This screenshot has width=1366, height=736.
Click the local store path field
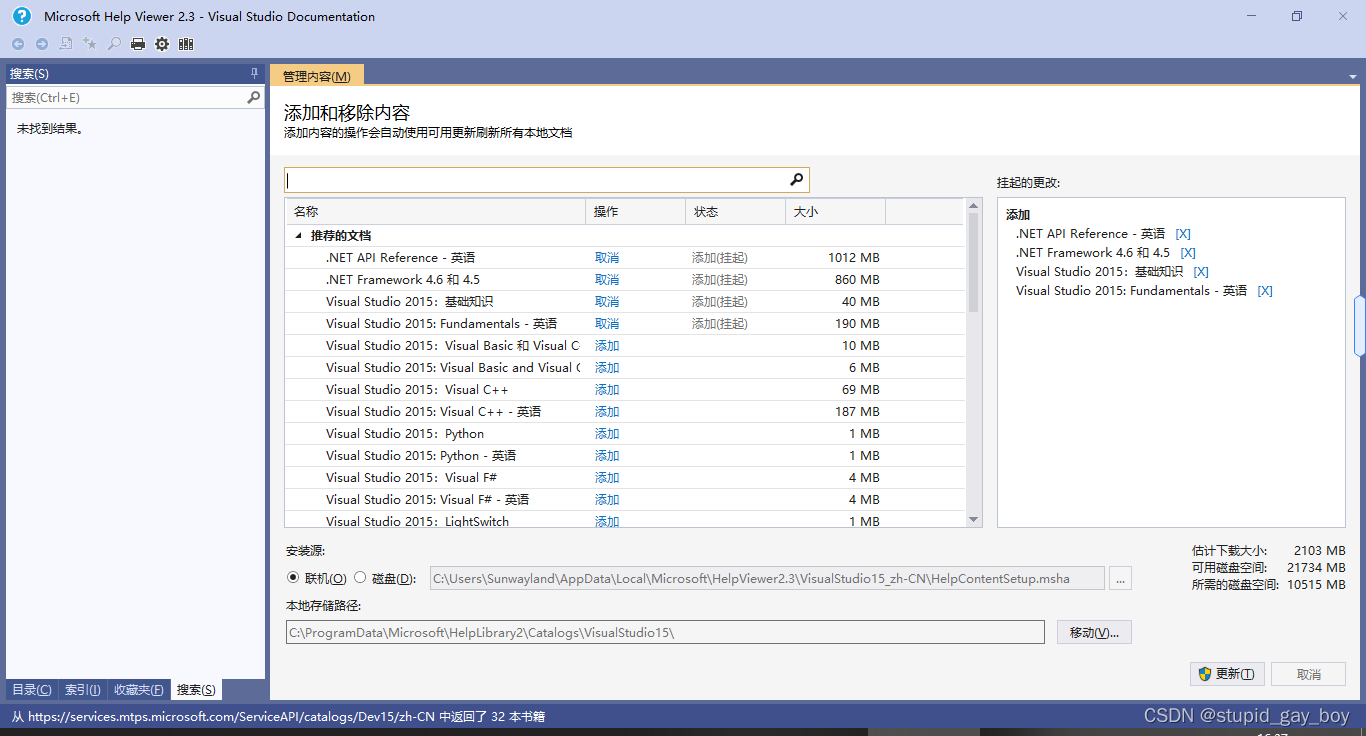click(665, 632)
